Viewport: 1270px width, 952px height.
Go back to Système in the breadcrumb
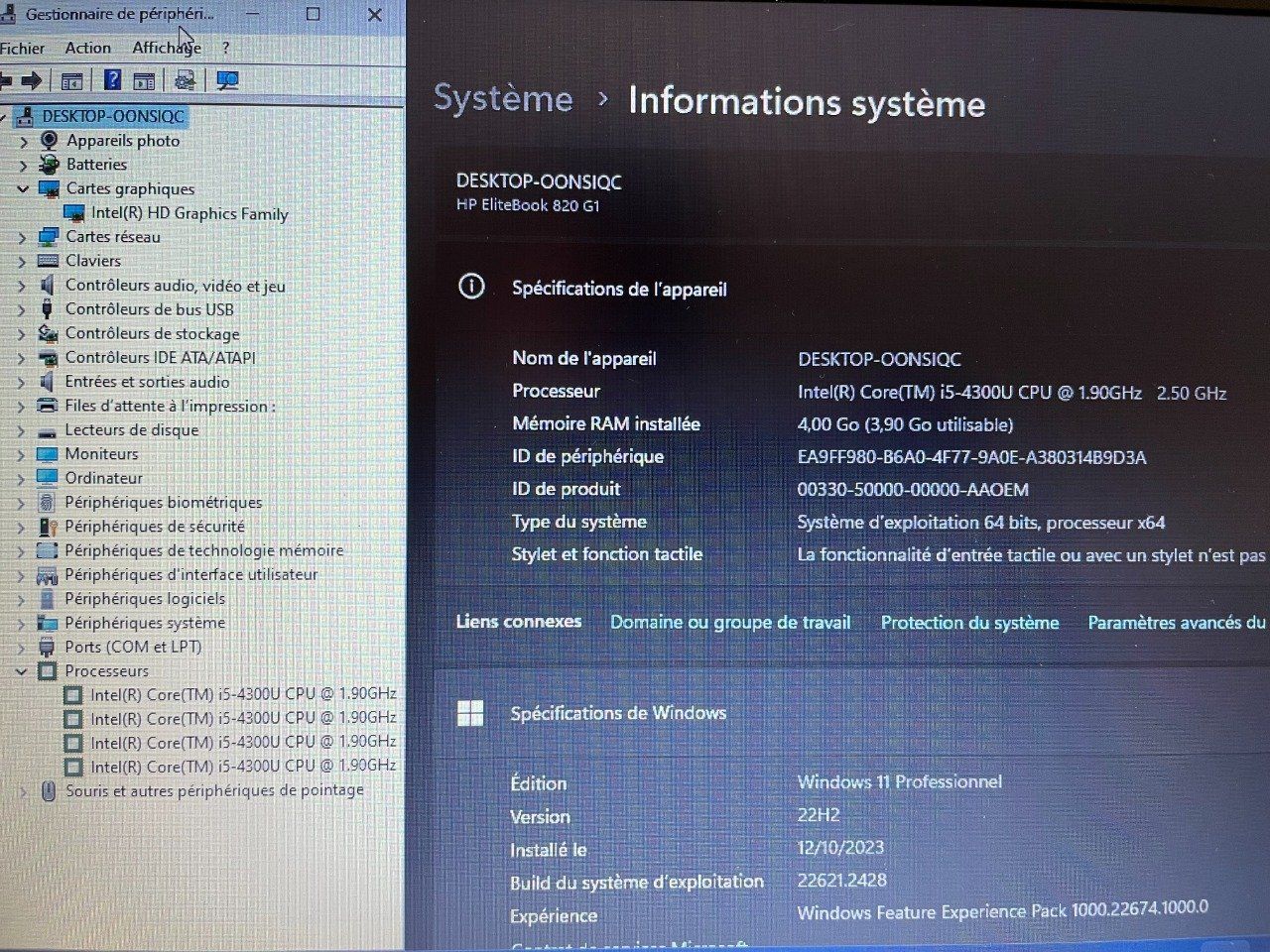[x=503, y=99]
